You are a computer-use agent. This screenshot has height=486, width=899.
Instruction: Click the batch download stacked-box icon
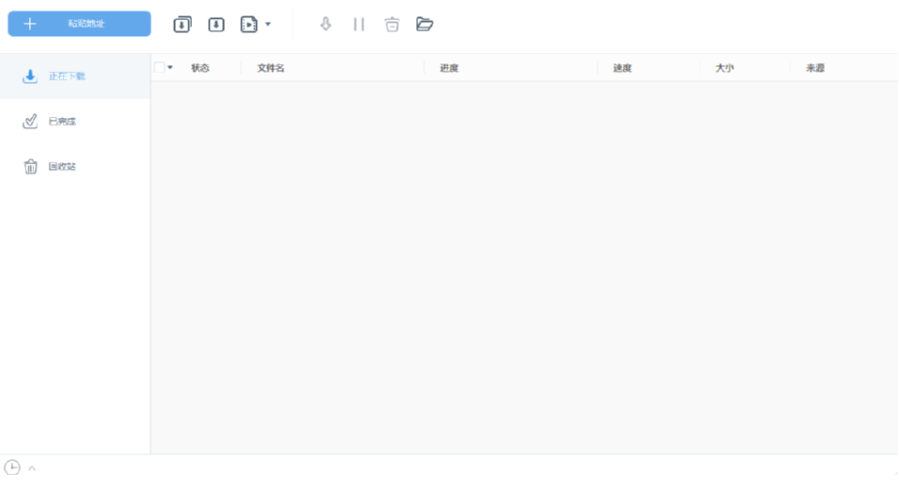[182, 24]
